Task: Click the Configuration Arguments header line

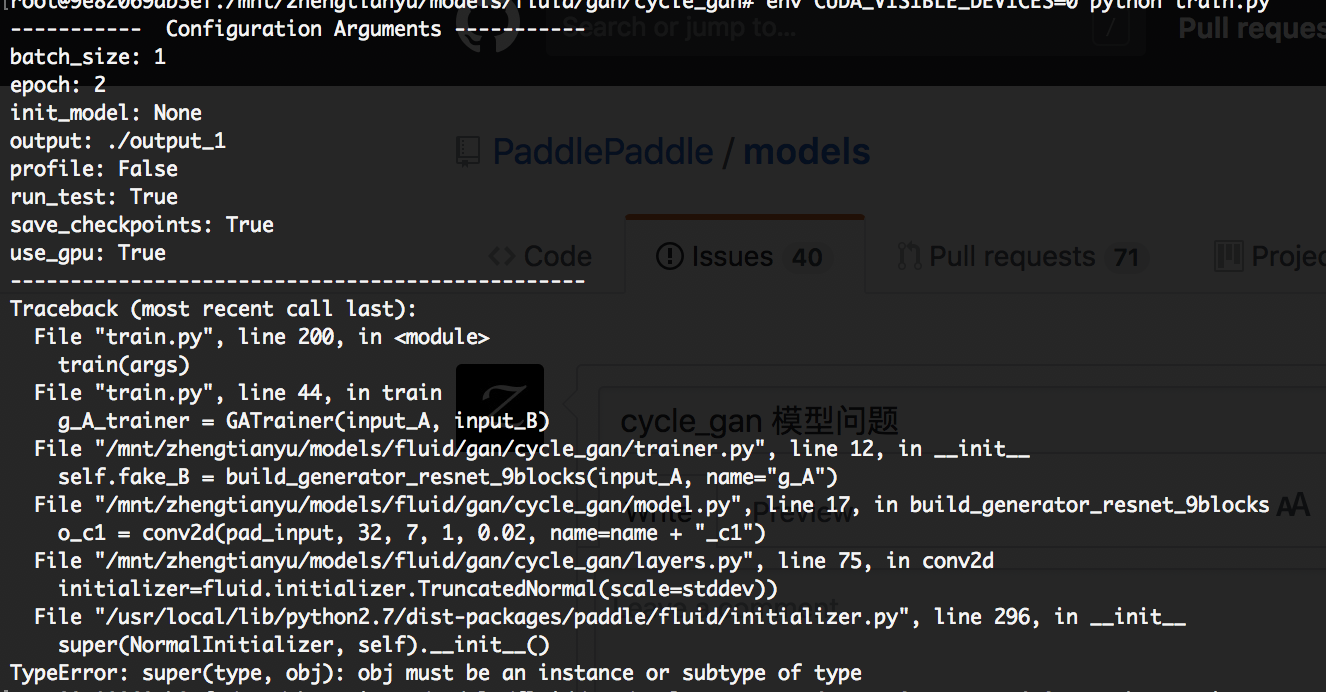Action: click(297, 29)
